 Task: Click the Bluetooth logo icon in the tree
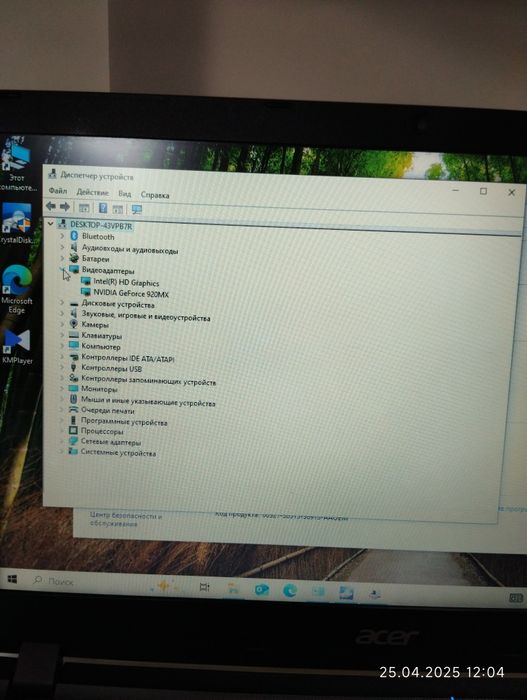point(74,236)
